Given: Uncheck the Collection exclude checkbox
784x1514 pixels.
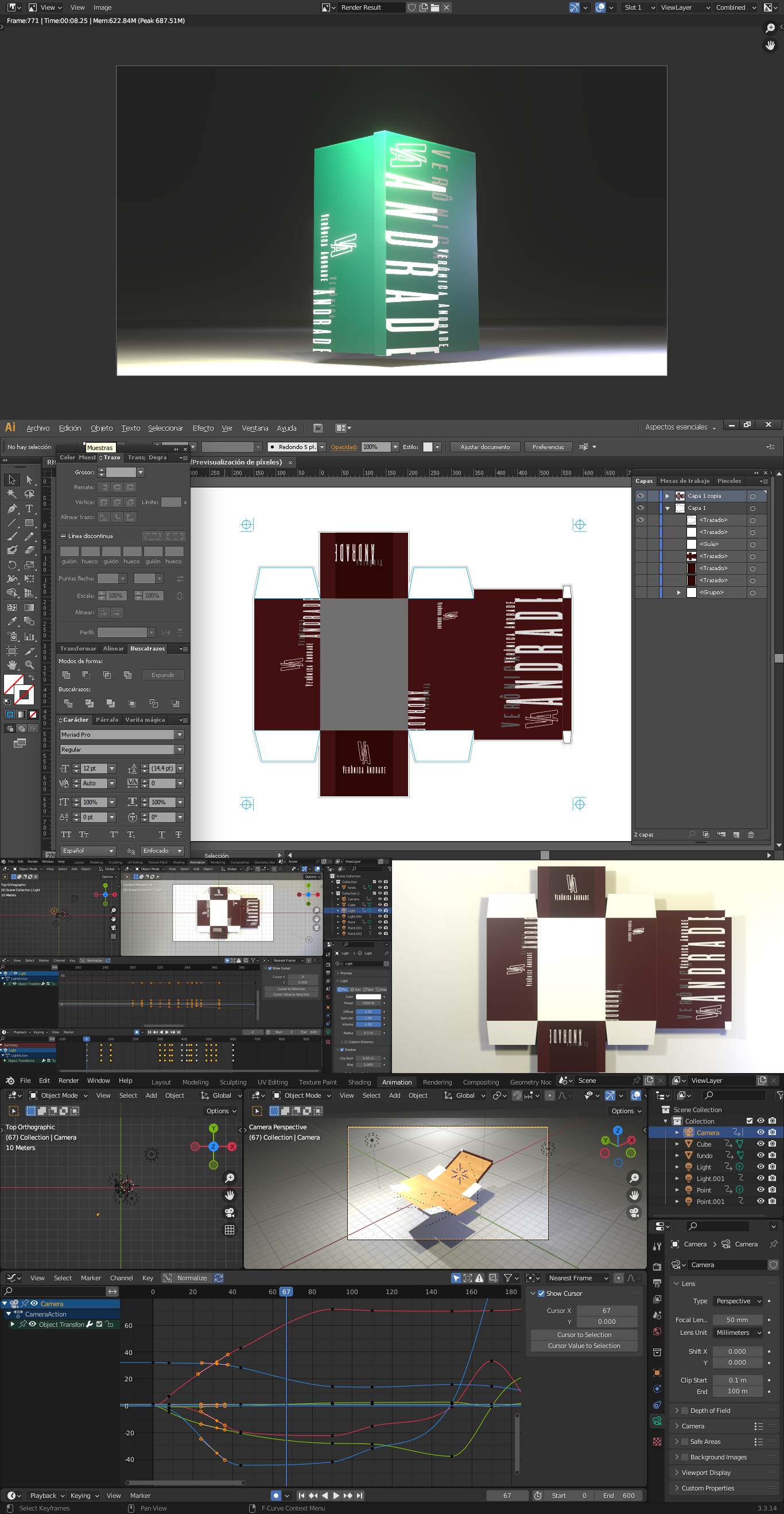Looking at the screenshot, I should point(750,1121).
